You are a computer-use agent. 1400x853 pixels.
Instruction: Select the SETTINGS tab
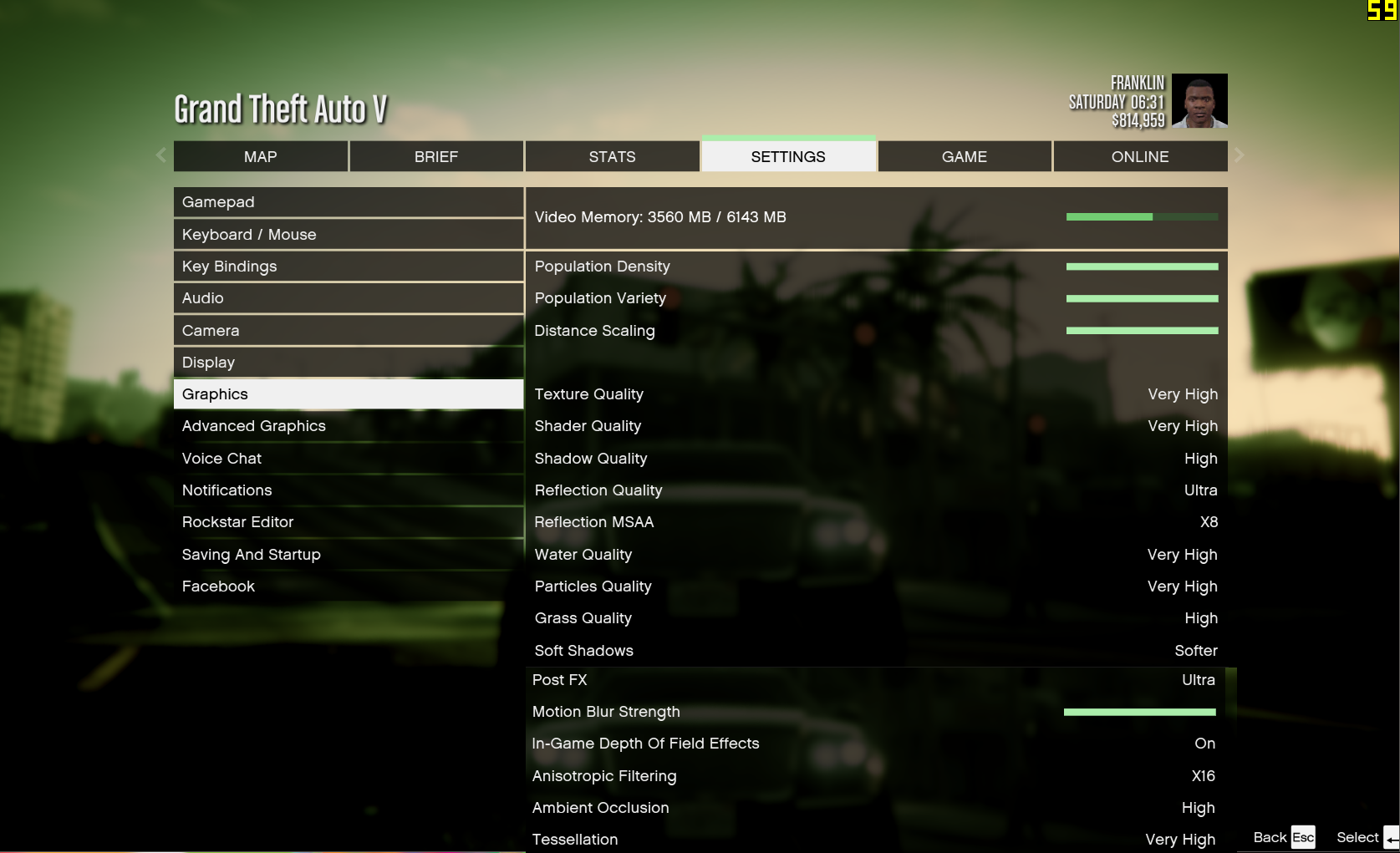tap(788, 156)
